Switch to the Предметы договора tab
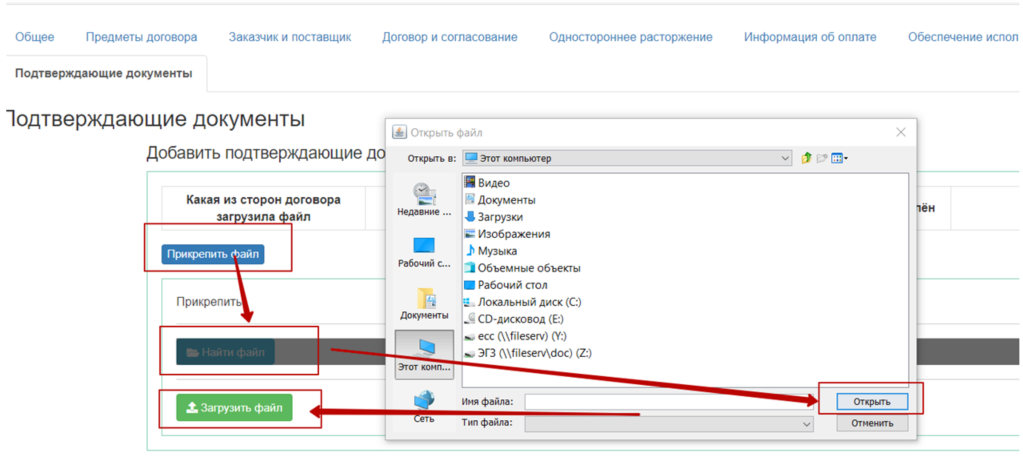1023x457 pixels. (x=141, y=37)
